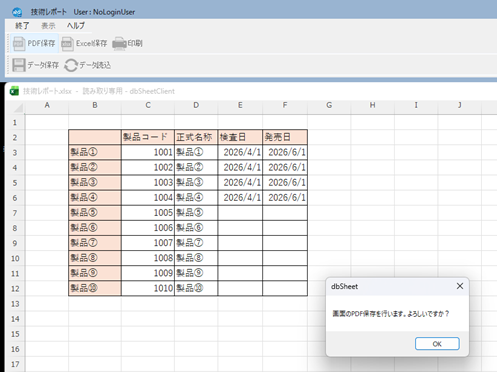
Task: Click cell D9 showing 製品⑦
Action: [196, 243]
